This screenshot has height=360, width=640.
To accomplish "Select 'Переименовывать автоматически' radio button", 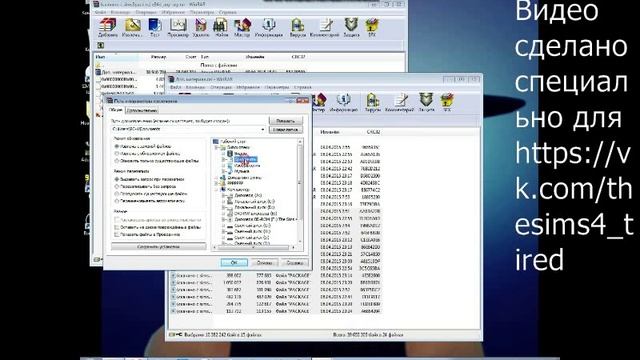I will pos(117,201).
